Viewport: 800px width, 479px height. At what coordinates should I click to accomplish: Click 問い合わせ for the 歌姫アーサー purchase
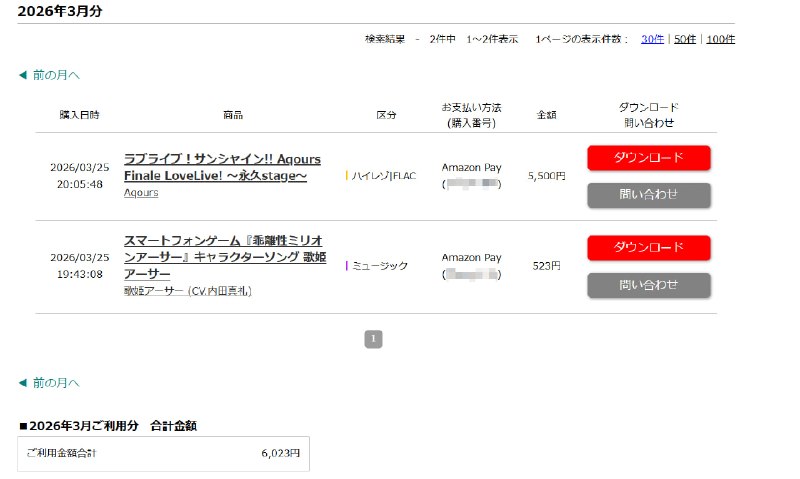click(648, 285)
